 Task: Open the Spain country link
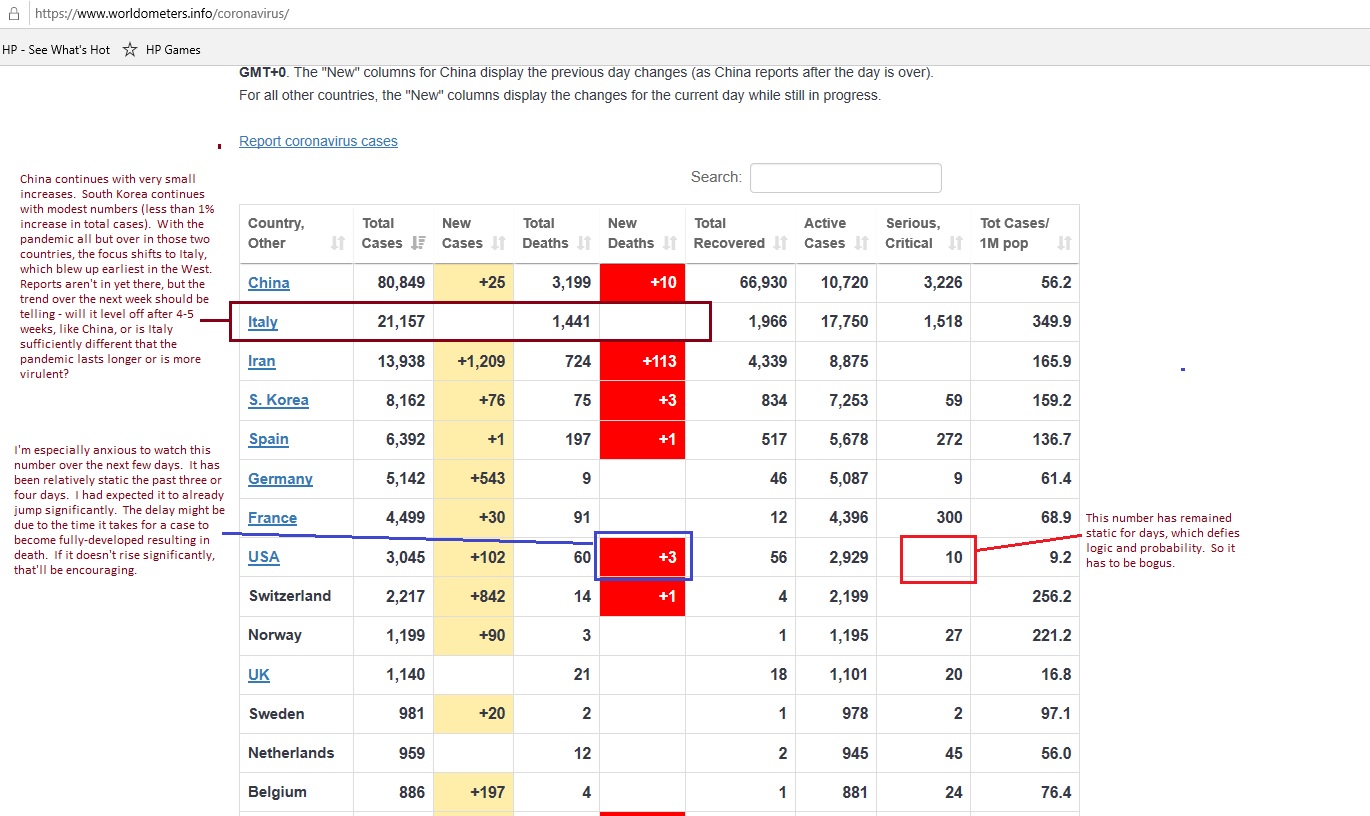(x=269, y=439)
